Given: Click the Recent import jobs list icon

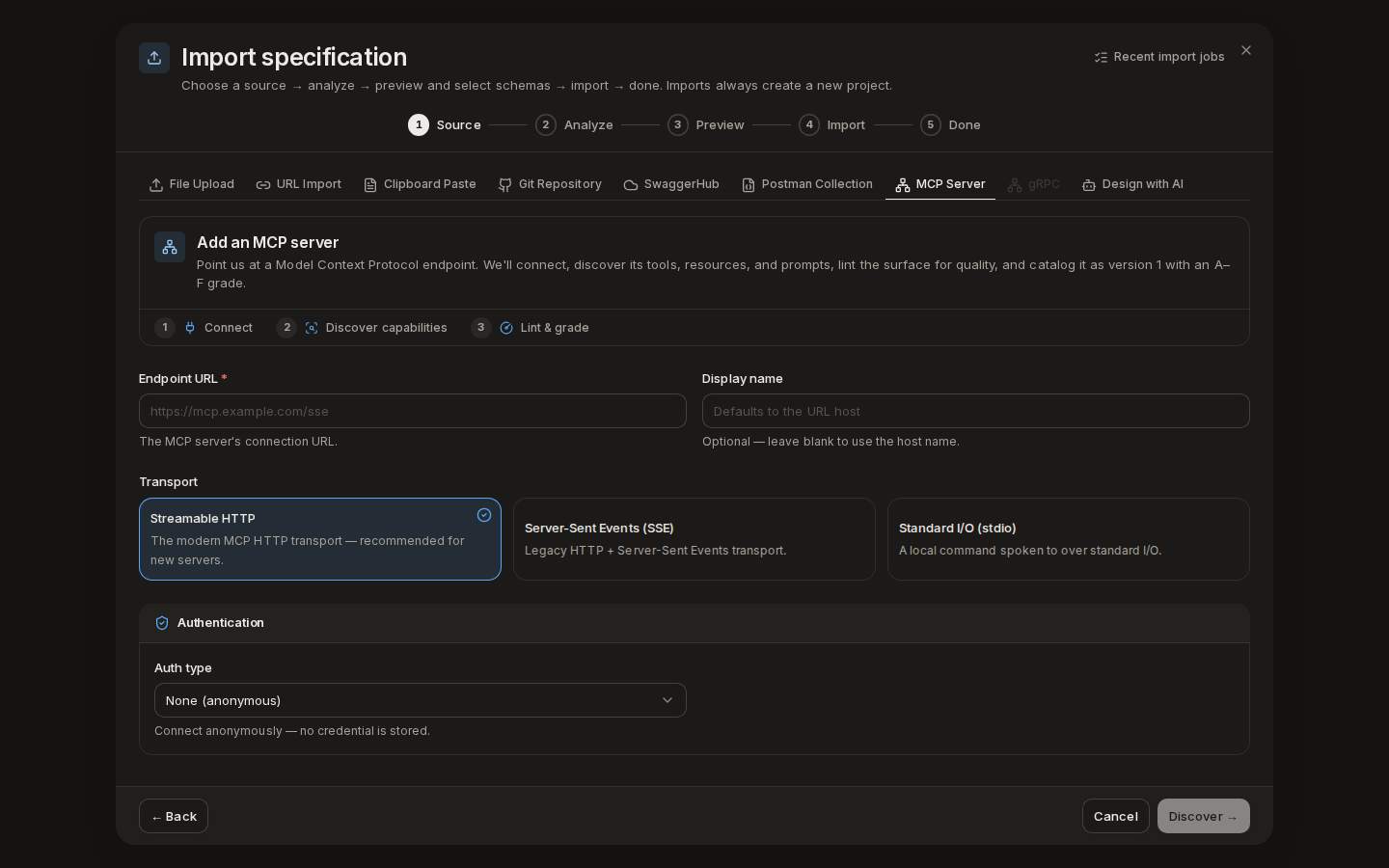Looking at the screenshot, I should click(1101, 58).
